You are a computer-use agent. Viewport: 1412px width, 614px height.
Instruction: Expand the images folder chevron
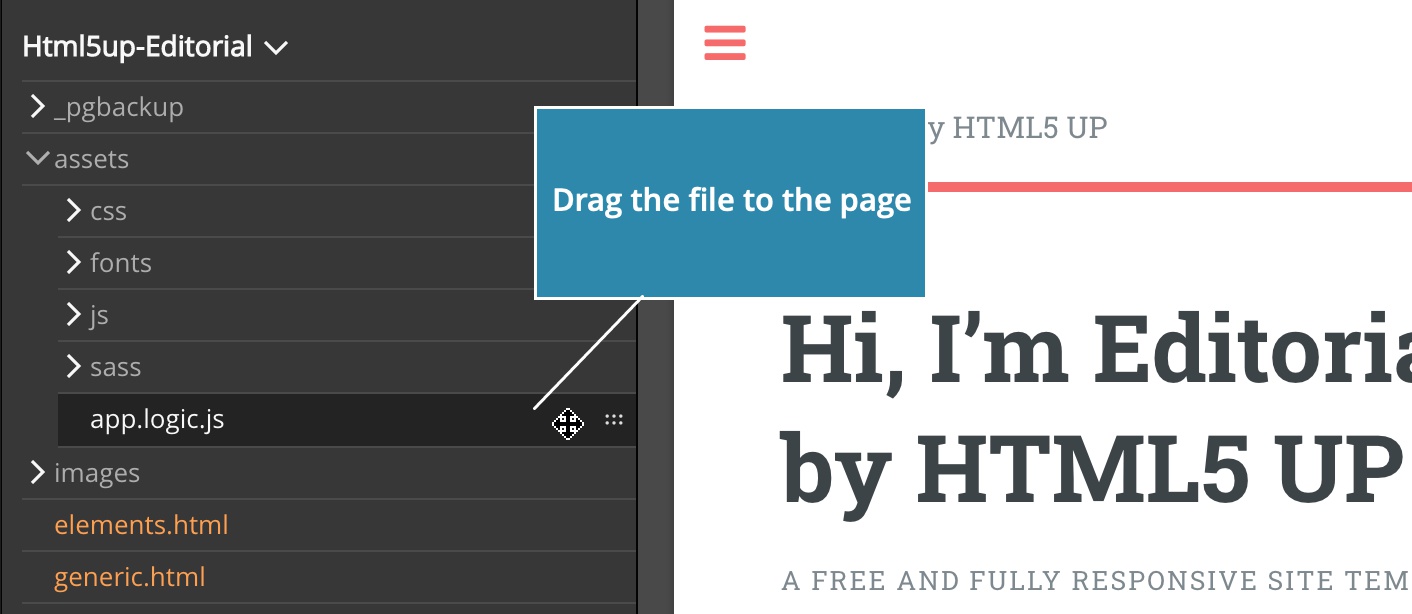coord(38,472)
